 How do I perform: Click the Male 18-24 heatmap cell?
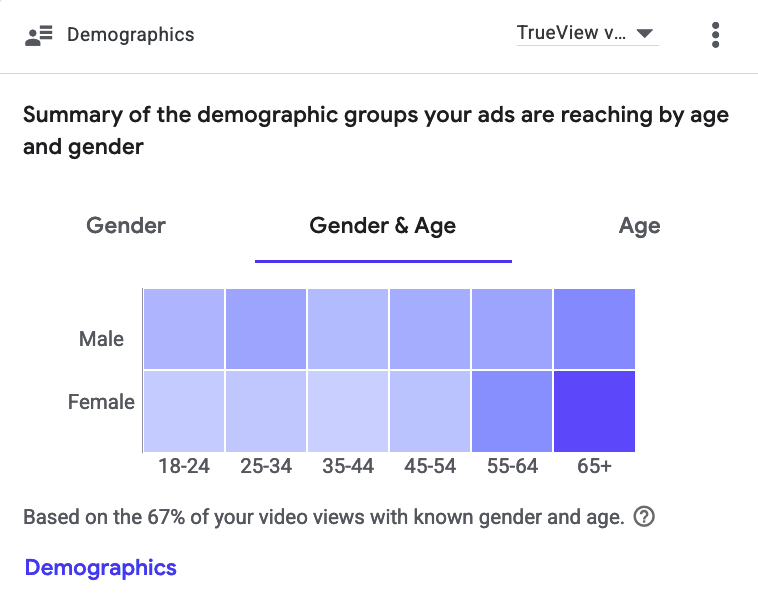tap(184, 329)
